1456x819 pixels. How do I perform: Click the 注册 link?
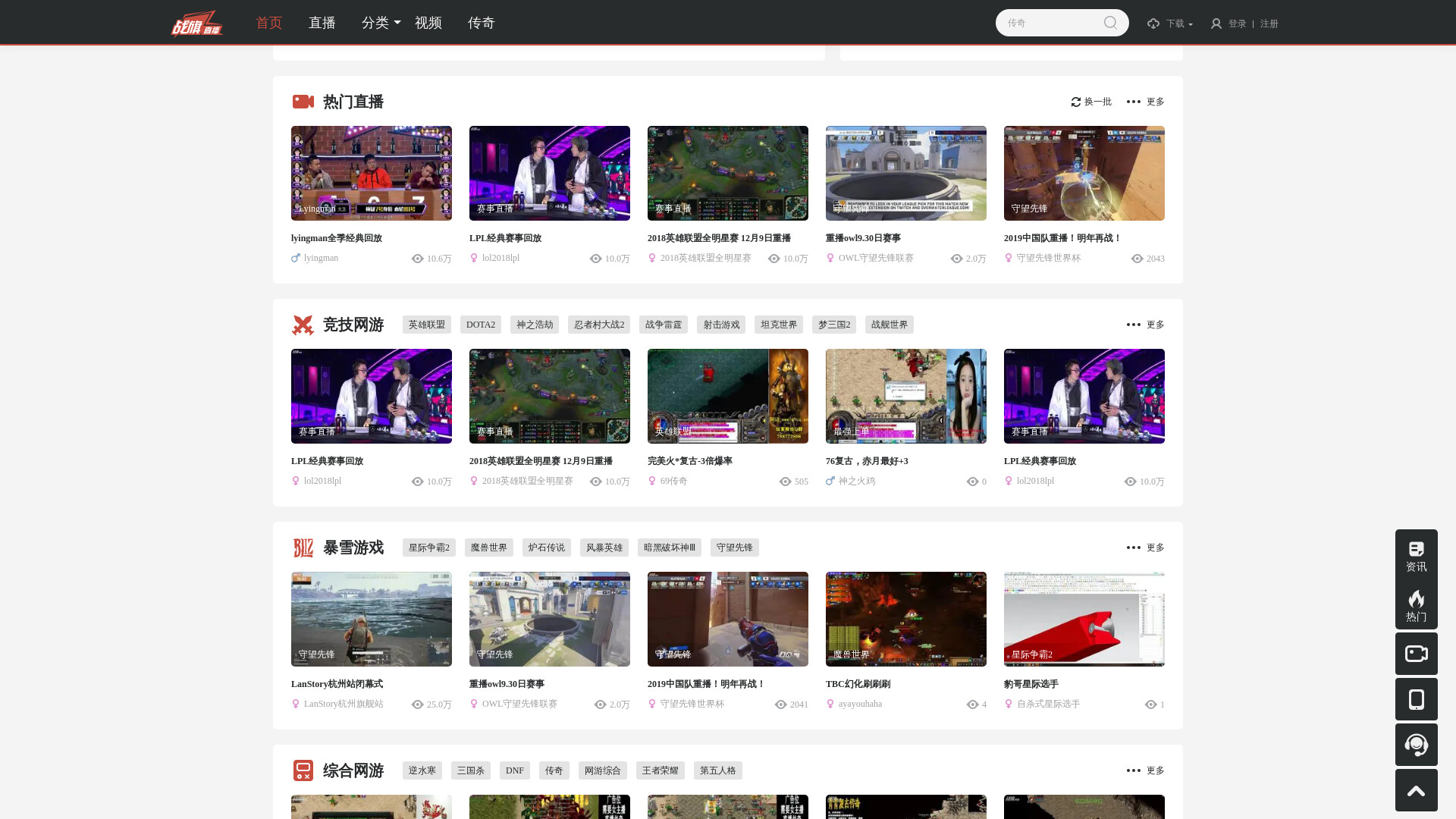[1269, 24]
